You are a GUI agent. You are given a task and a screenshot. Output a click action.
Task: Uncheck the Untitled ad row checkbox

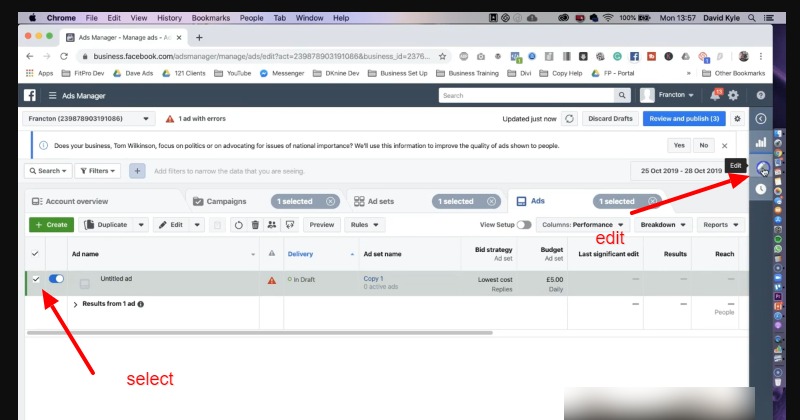36,279
